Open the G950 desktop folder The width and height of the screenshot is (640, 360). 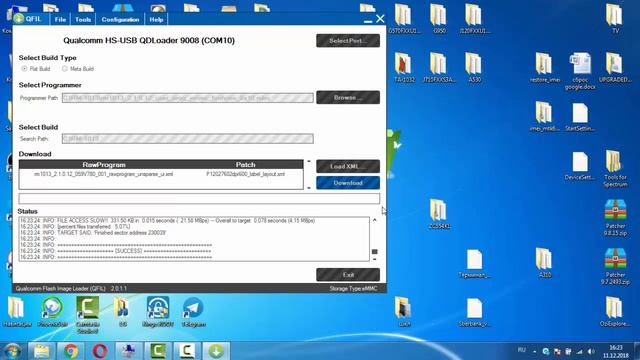pos(439,19)
